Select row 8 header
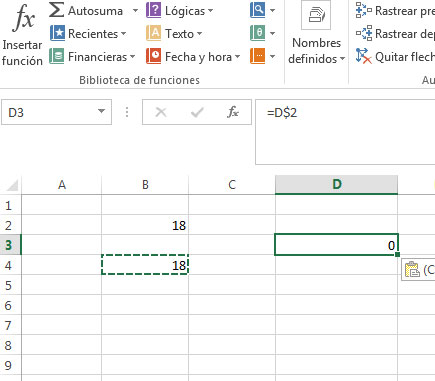This screenshot has height=381, width=435. 10,345
